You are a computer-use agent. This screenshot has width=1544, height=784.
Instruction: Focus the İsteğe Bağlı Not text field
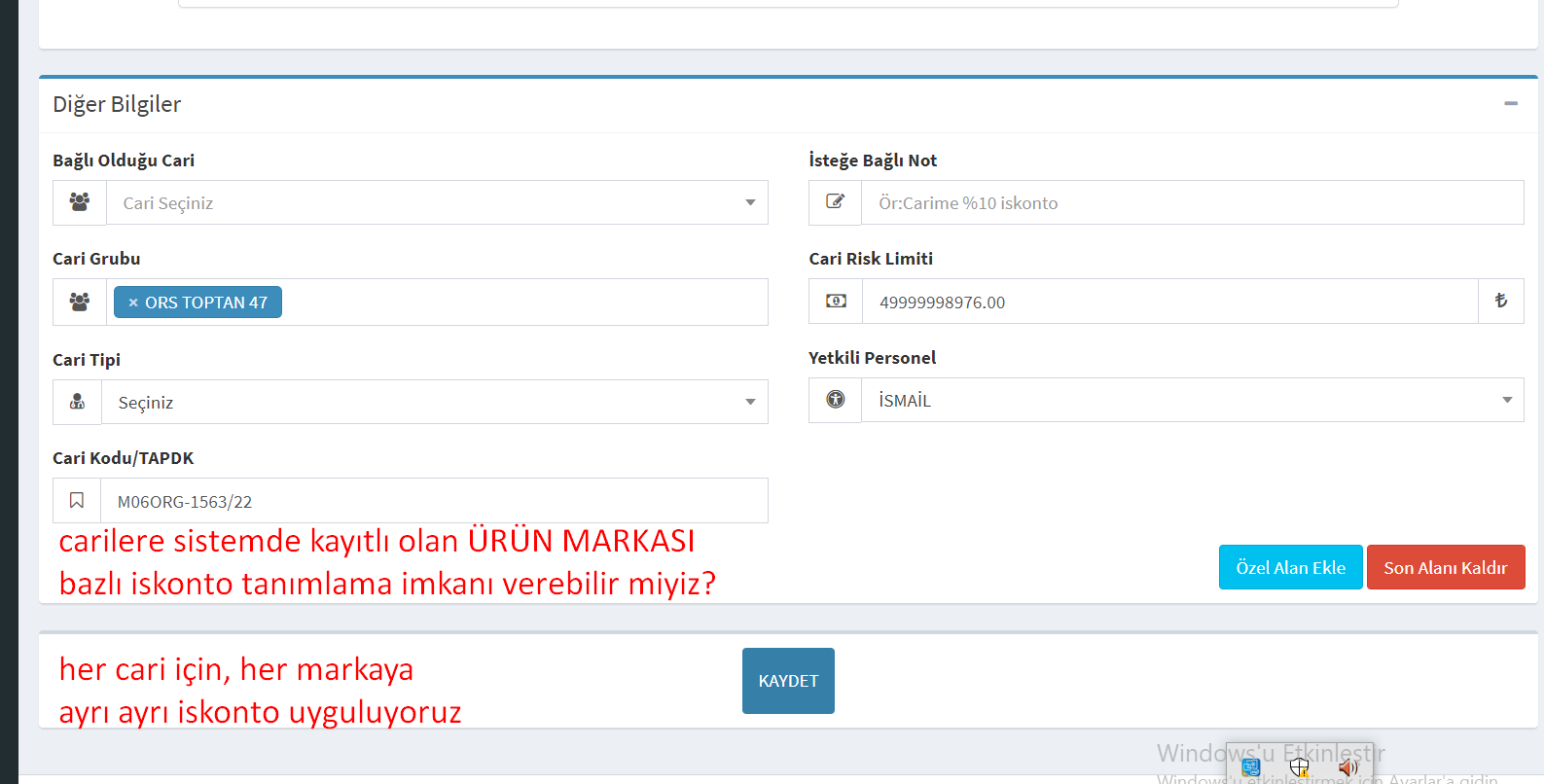[1192, 202]
